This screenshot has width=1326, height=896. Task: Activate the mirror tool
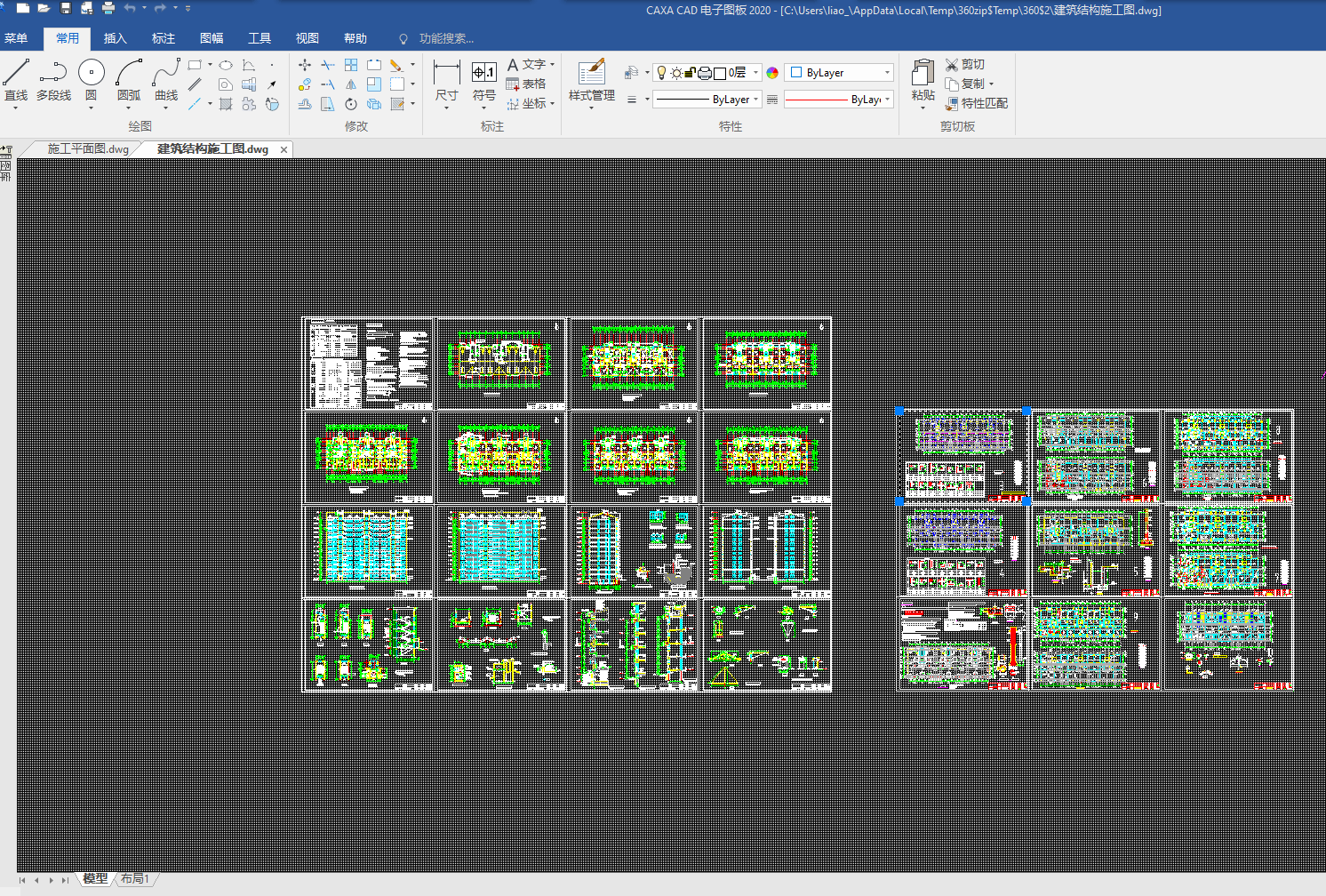(x=351, y=84)
